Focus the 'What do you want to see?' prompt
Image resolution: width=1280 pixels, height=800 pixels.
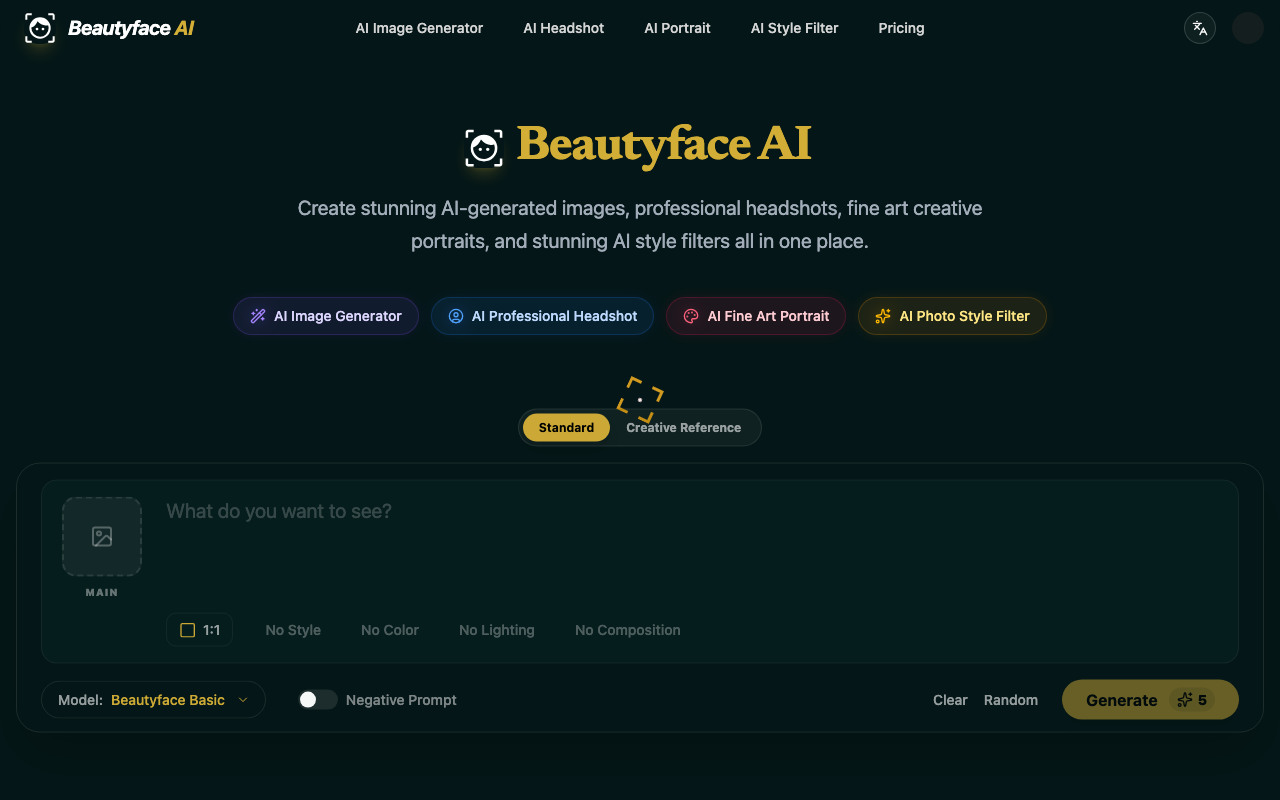click(x=690, y=545)
